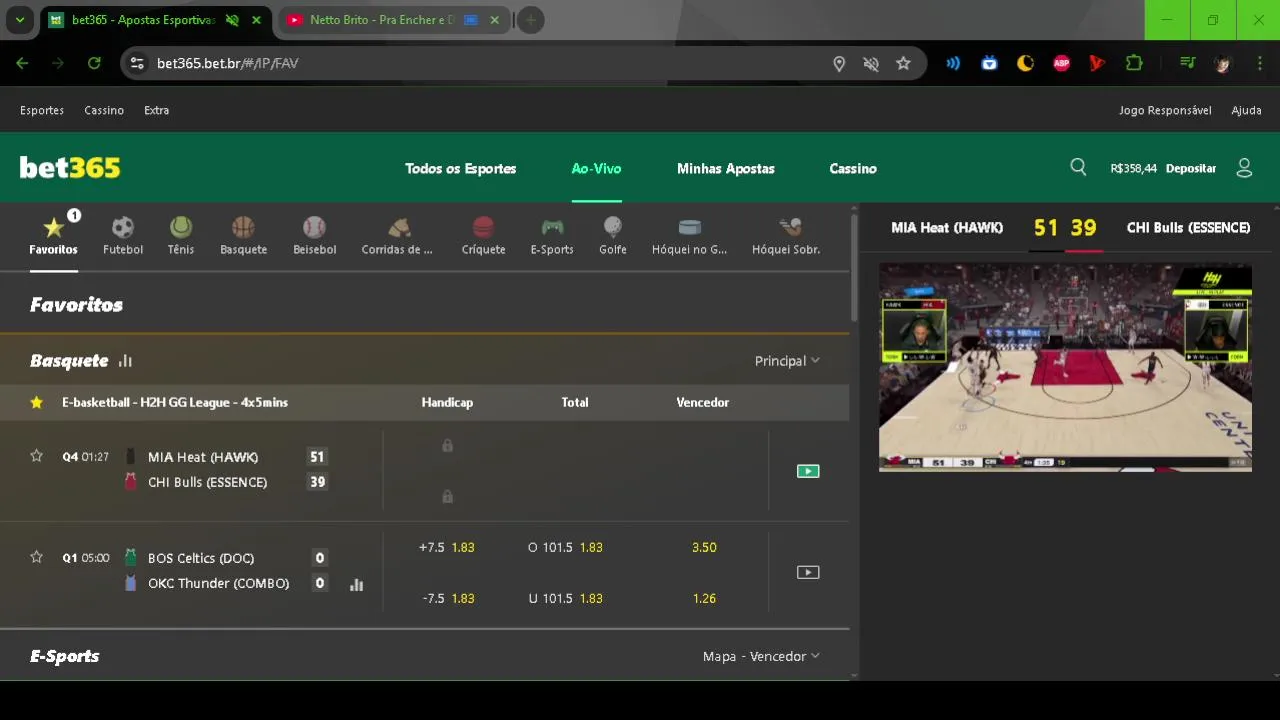Open live stream for BOS Celtics match
This screenshot has height=720, width=1280.
tap(808, 572)
